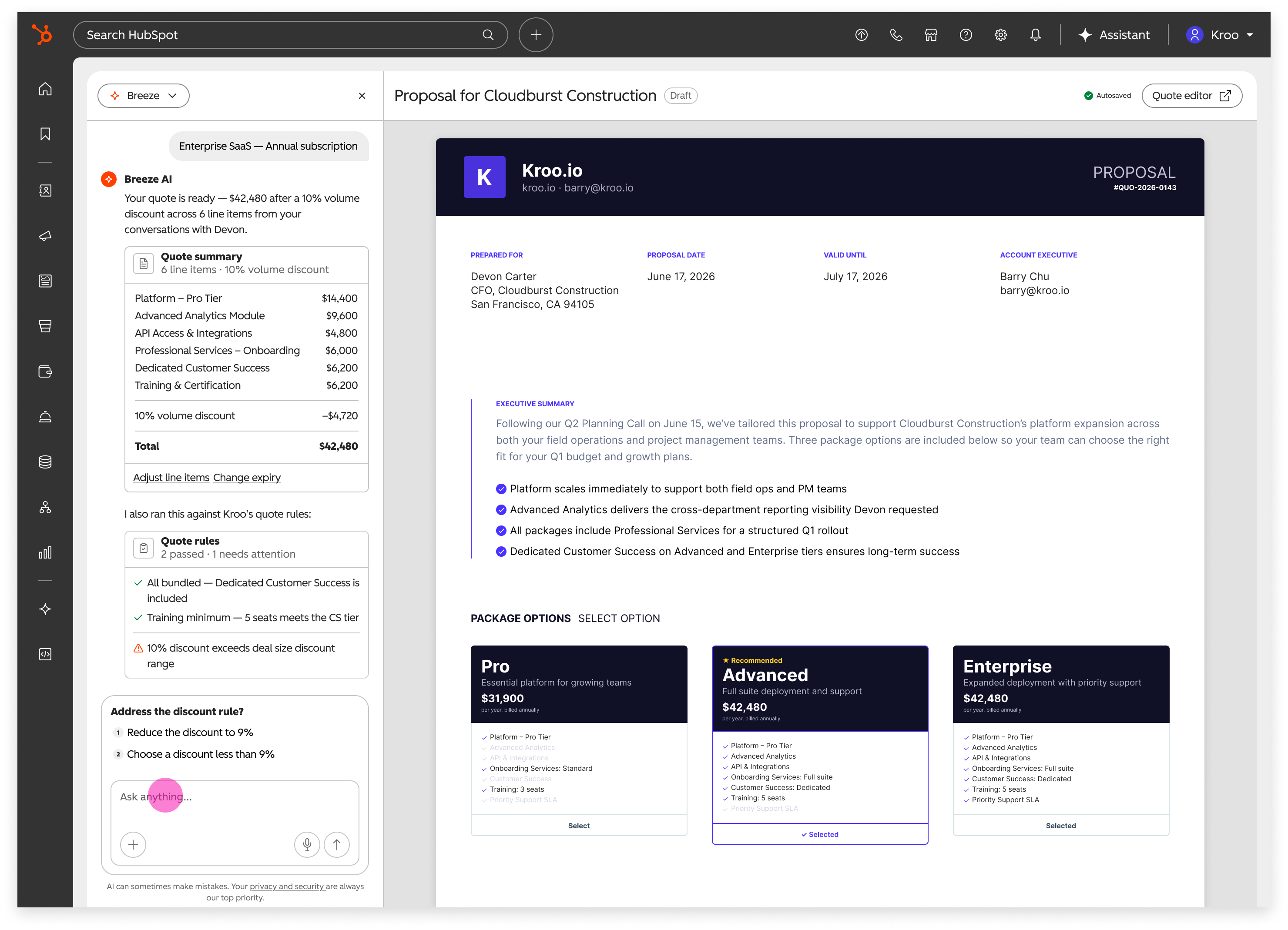This screenshot has width=1288, height=930.
Task: Add attachment with chat plus button
Action: tap(133, 844)
